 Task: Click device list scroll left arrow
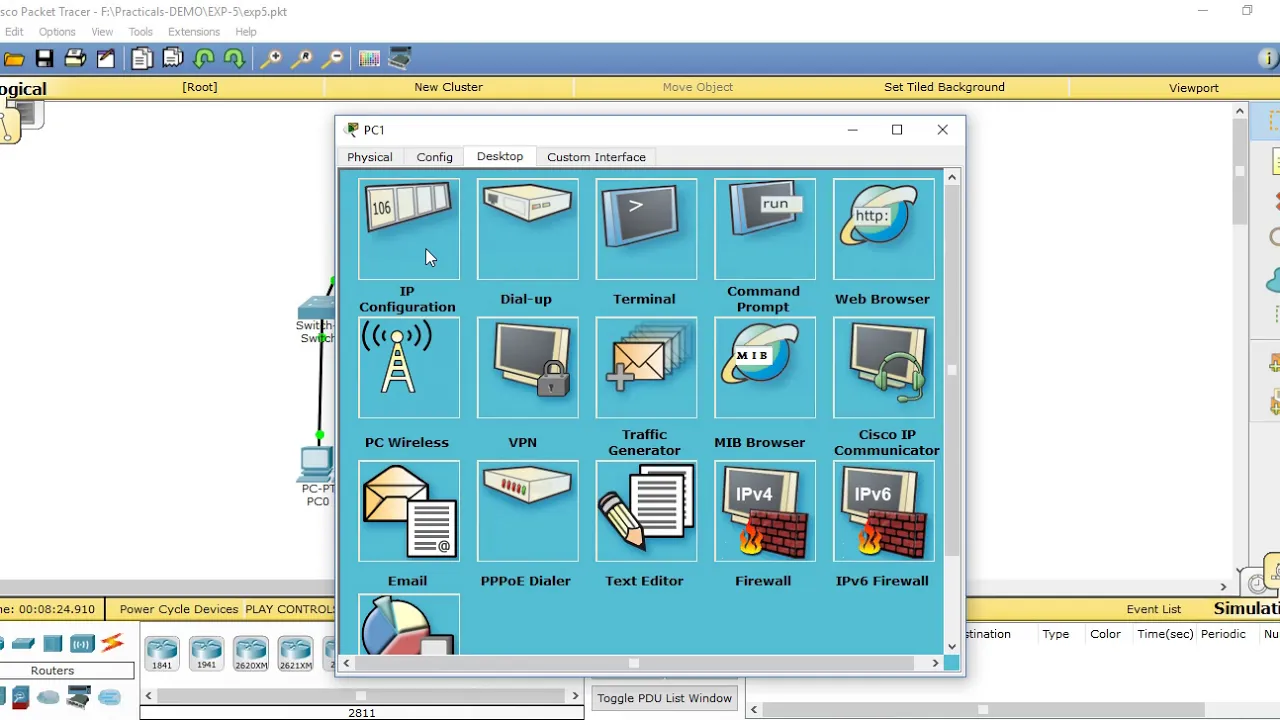tap(148, 696)
